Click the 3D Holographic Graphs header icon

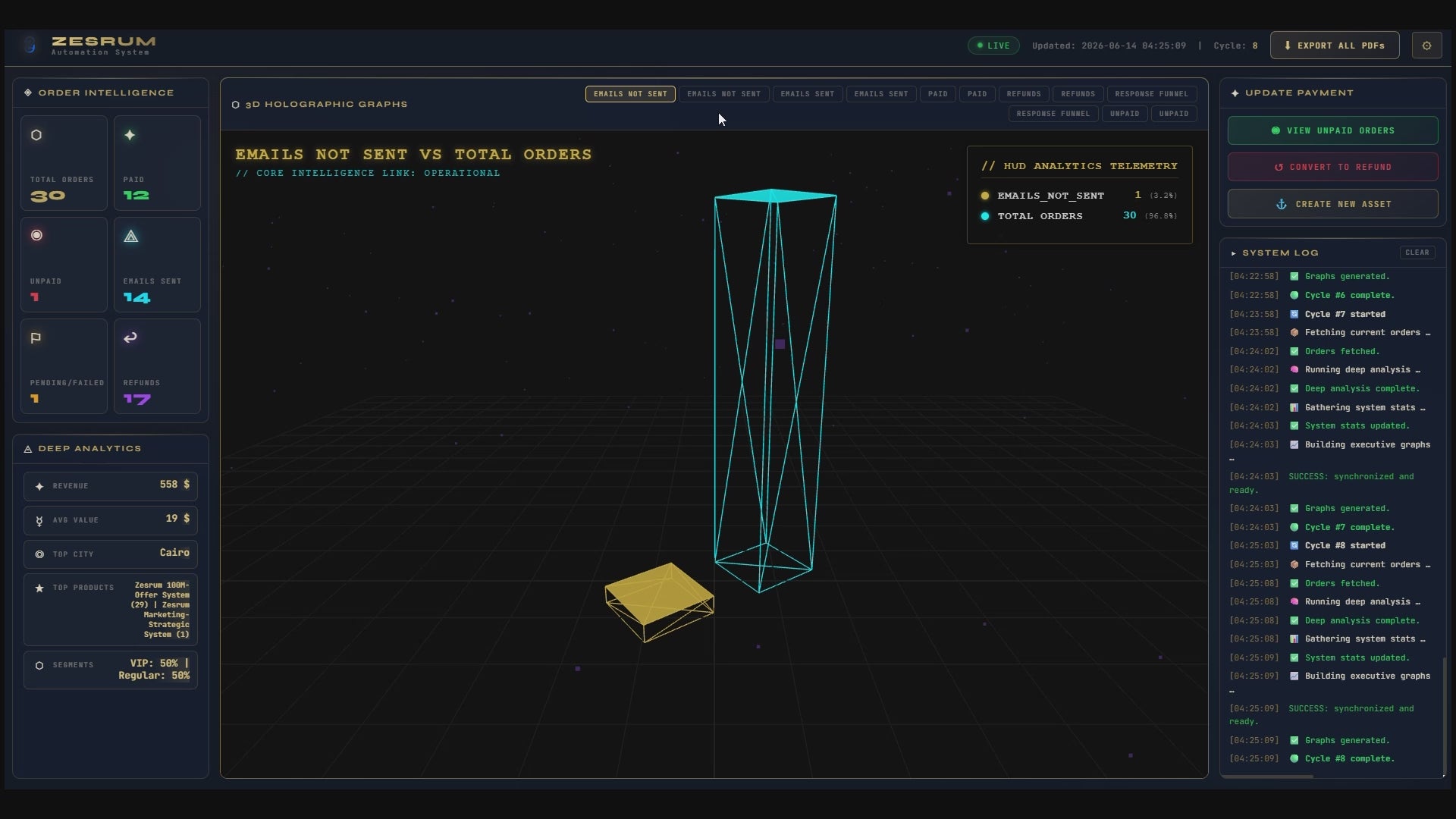pyautogui.click(x=235, y=105)
